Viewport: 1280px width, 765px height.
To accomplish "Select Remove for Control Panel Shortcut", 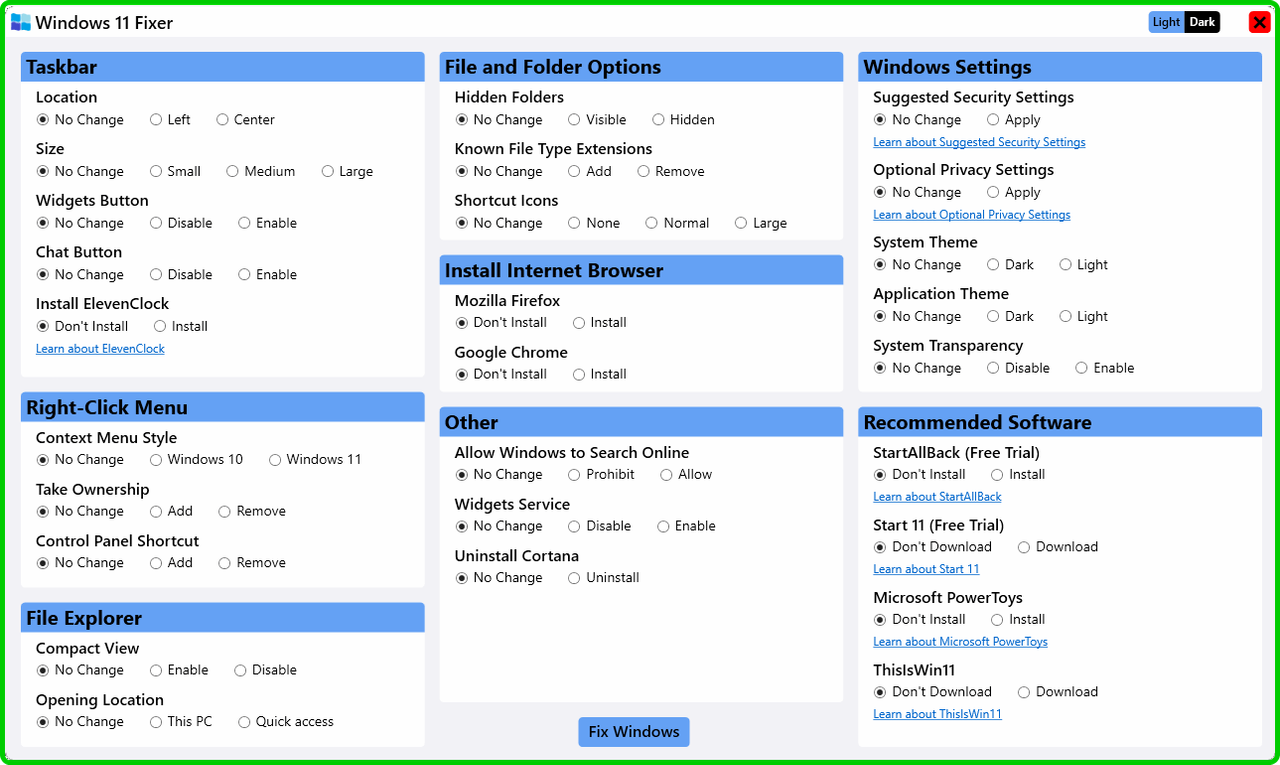I will pyautogui.click(x=252, y=563).
